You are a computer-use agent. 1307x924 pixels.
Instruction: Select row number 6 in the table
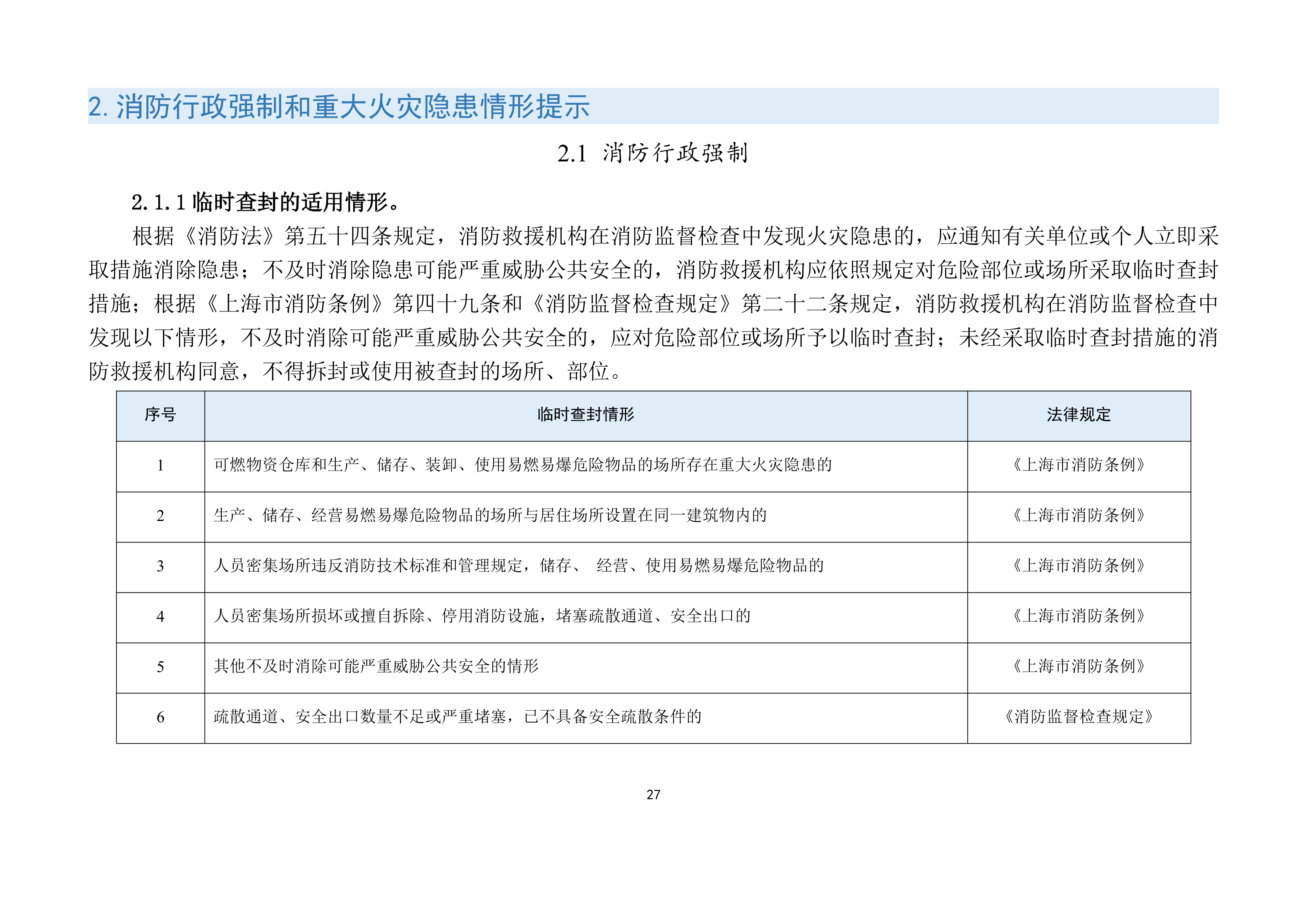pos(161,718)
